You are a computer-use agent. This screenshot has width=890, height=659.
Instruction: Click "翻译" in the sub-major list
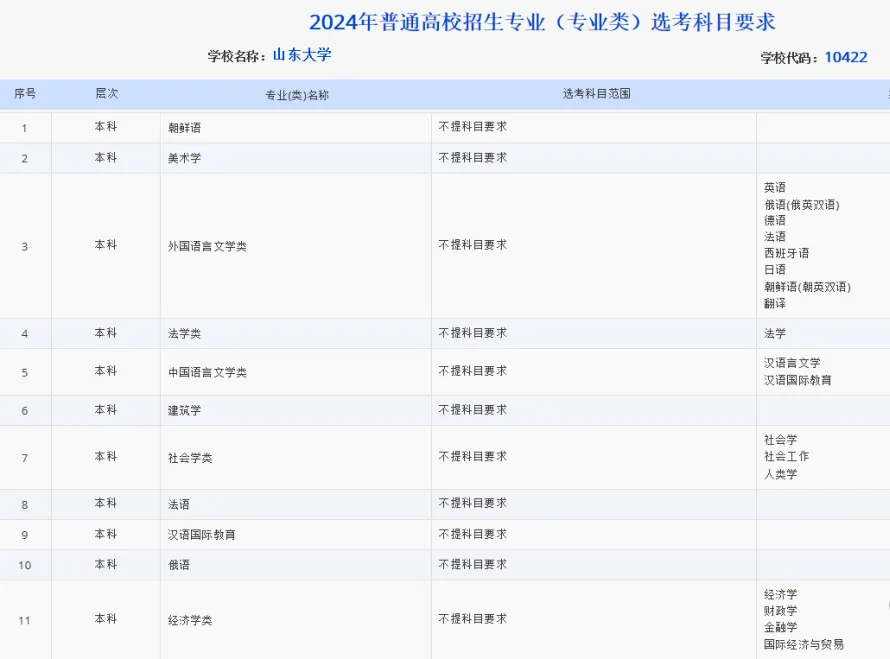tap(775, 303)
